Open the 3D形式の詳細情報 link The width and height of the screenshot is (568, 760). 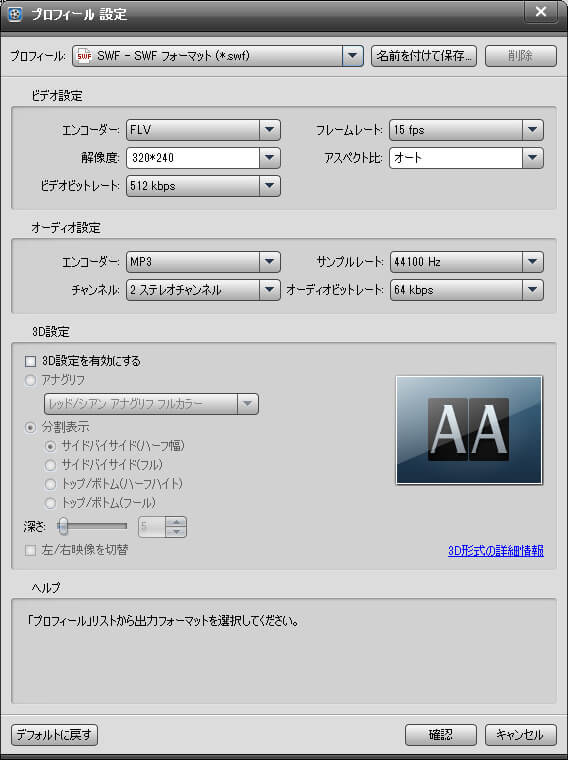pyautogui.click(x=496, y=551)
